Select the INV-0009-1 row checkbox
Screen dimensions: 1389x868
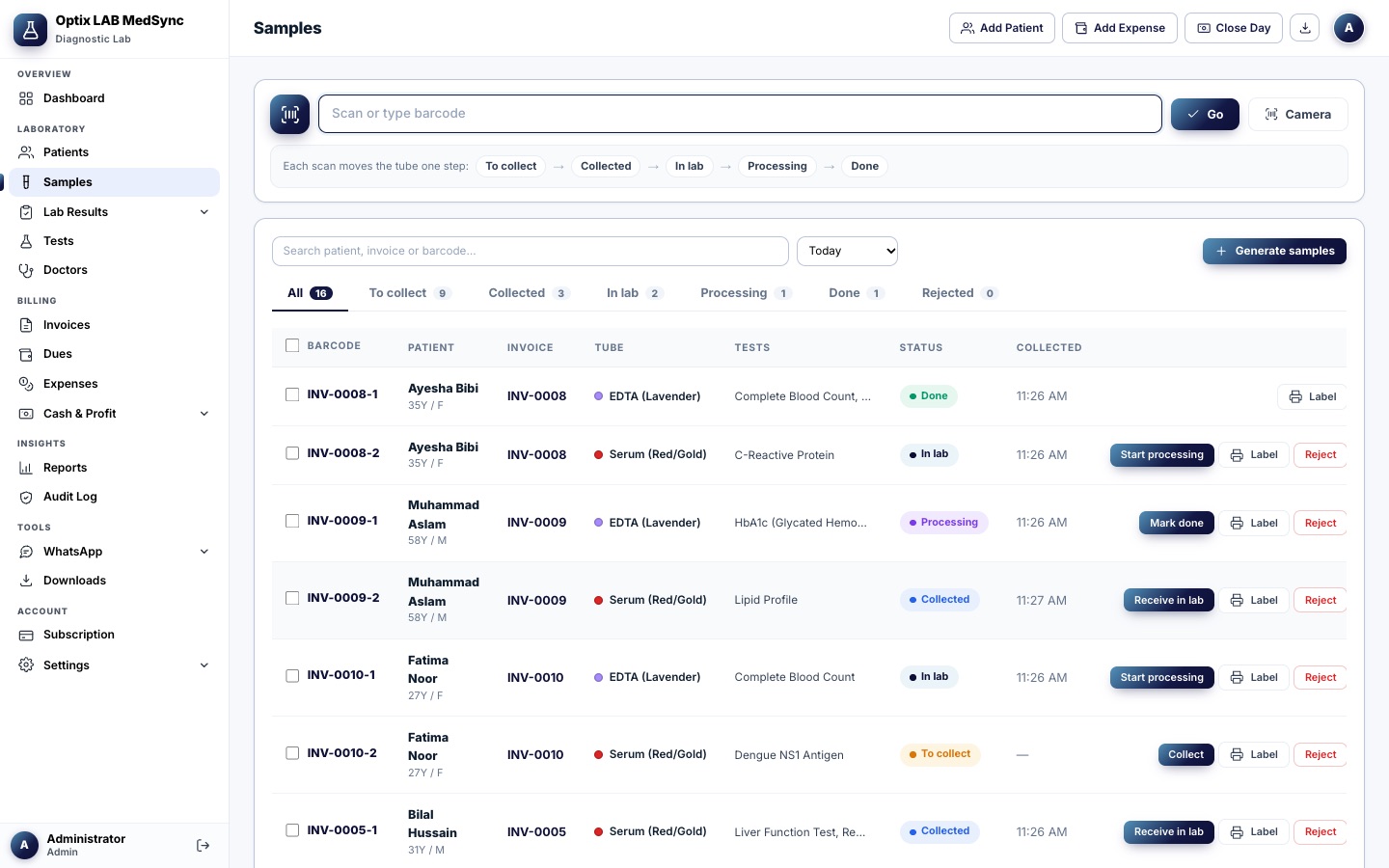point(292,521)
